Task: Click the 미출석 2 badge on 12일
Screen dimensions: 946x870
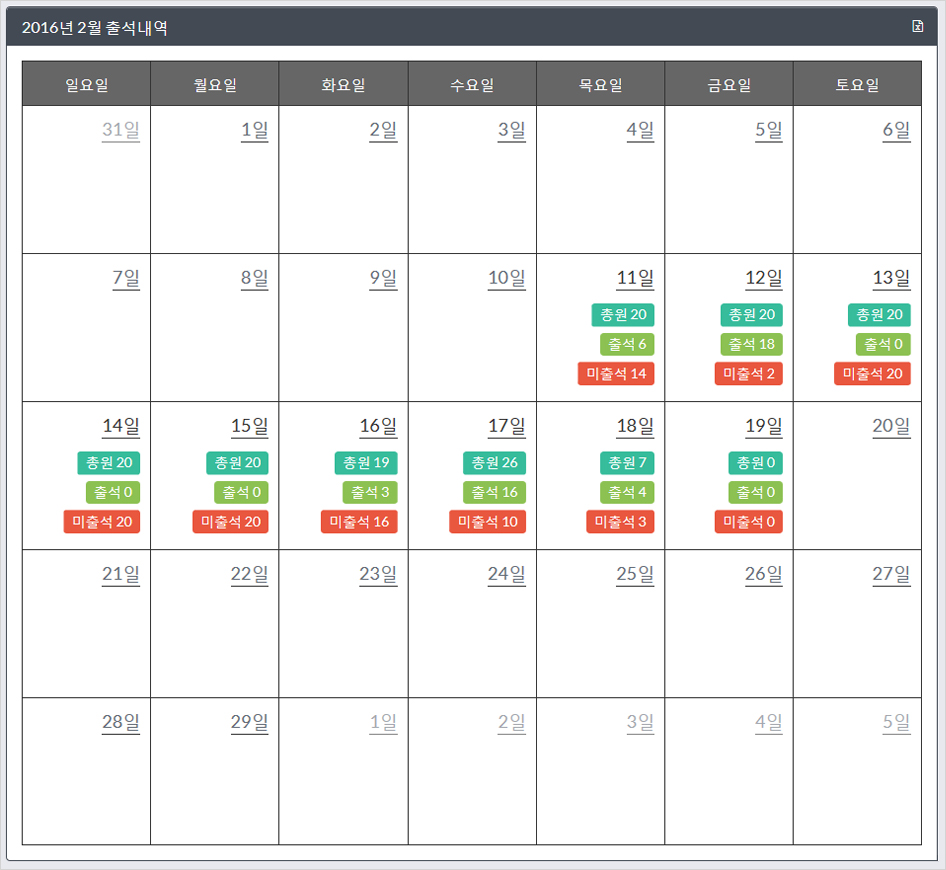Action: click(748, 373)
